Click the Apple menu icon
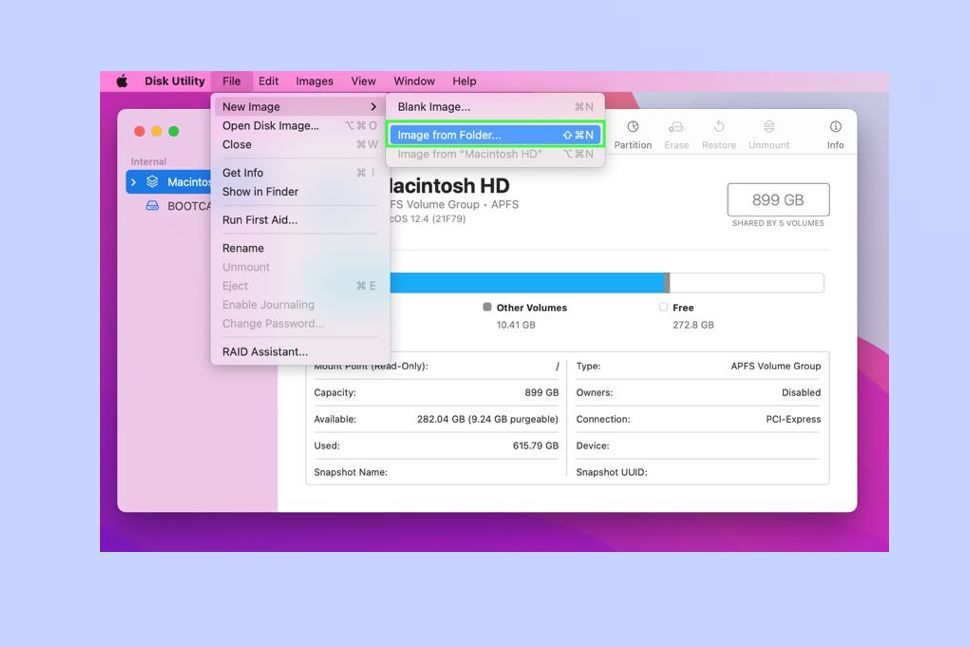 121,81
